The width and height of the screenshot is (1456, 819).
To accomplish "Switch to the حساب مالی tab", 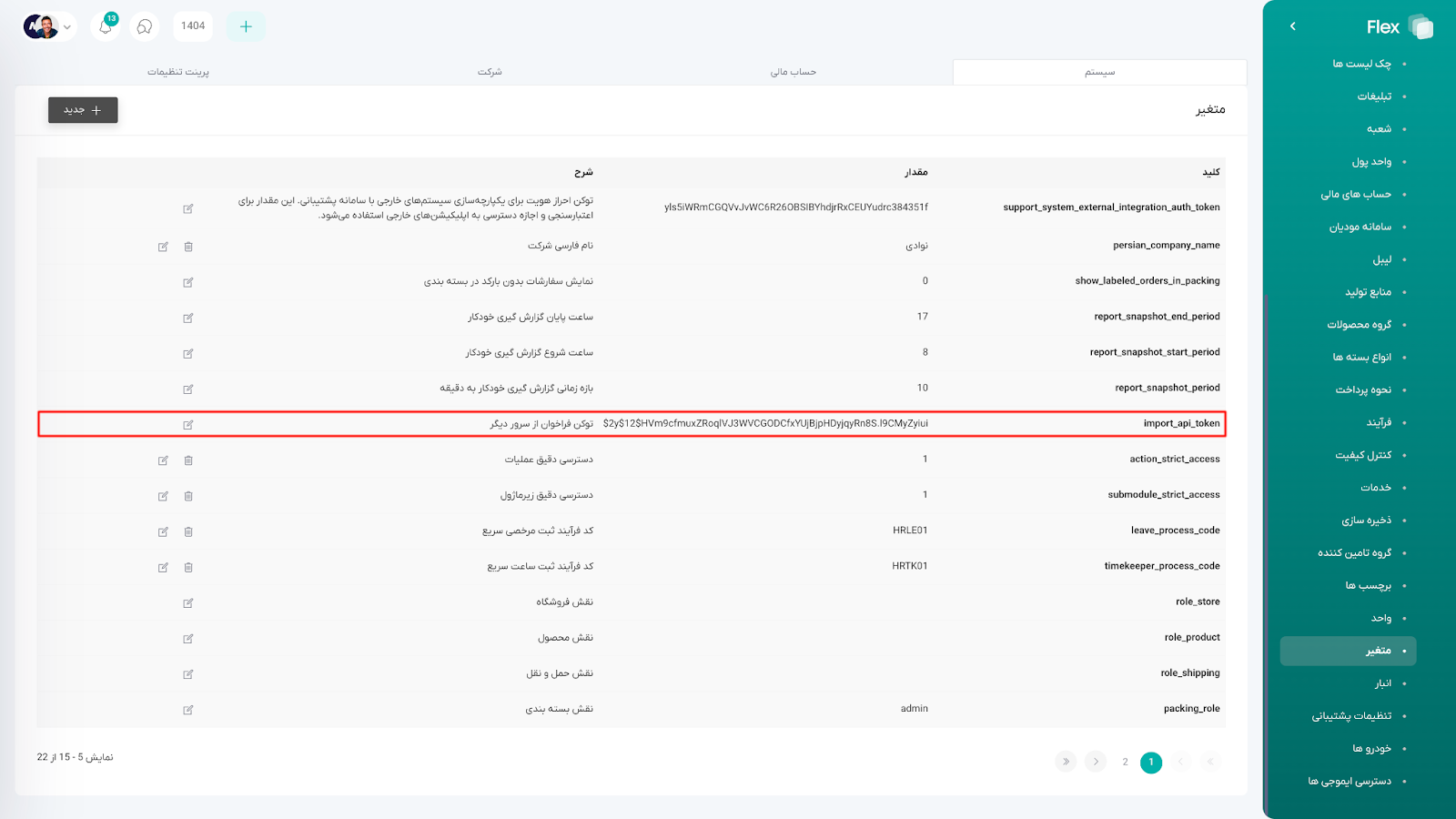I will point(793,72).
